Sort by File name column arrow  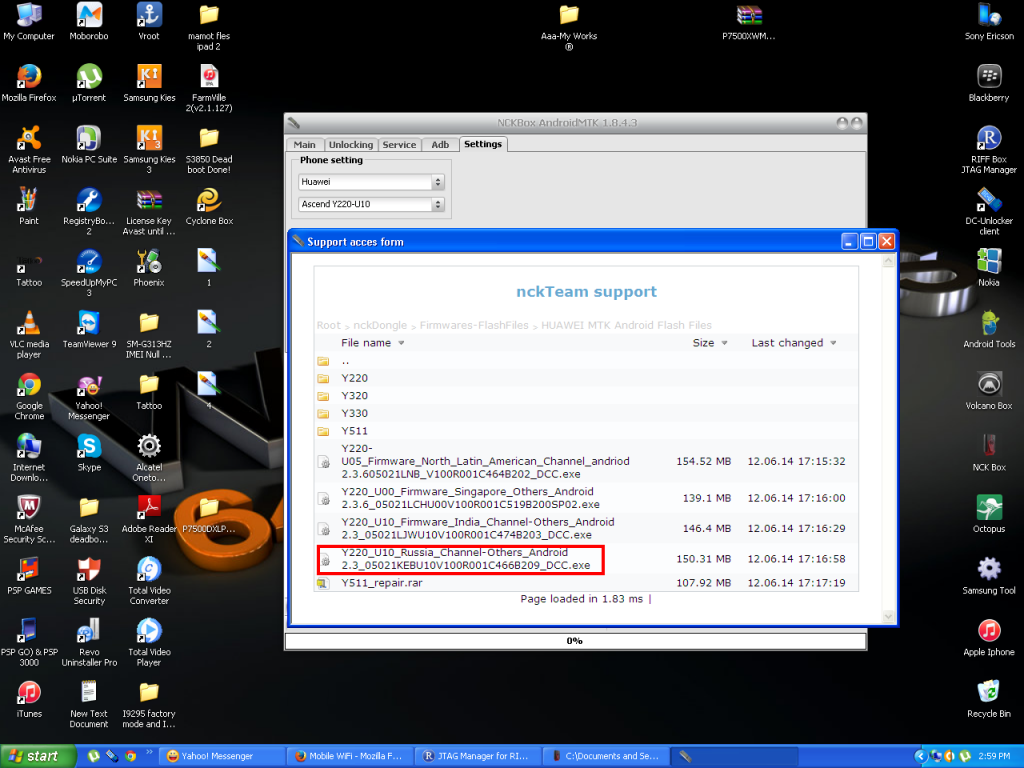401,343
